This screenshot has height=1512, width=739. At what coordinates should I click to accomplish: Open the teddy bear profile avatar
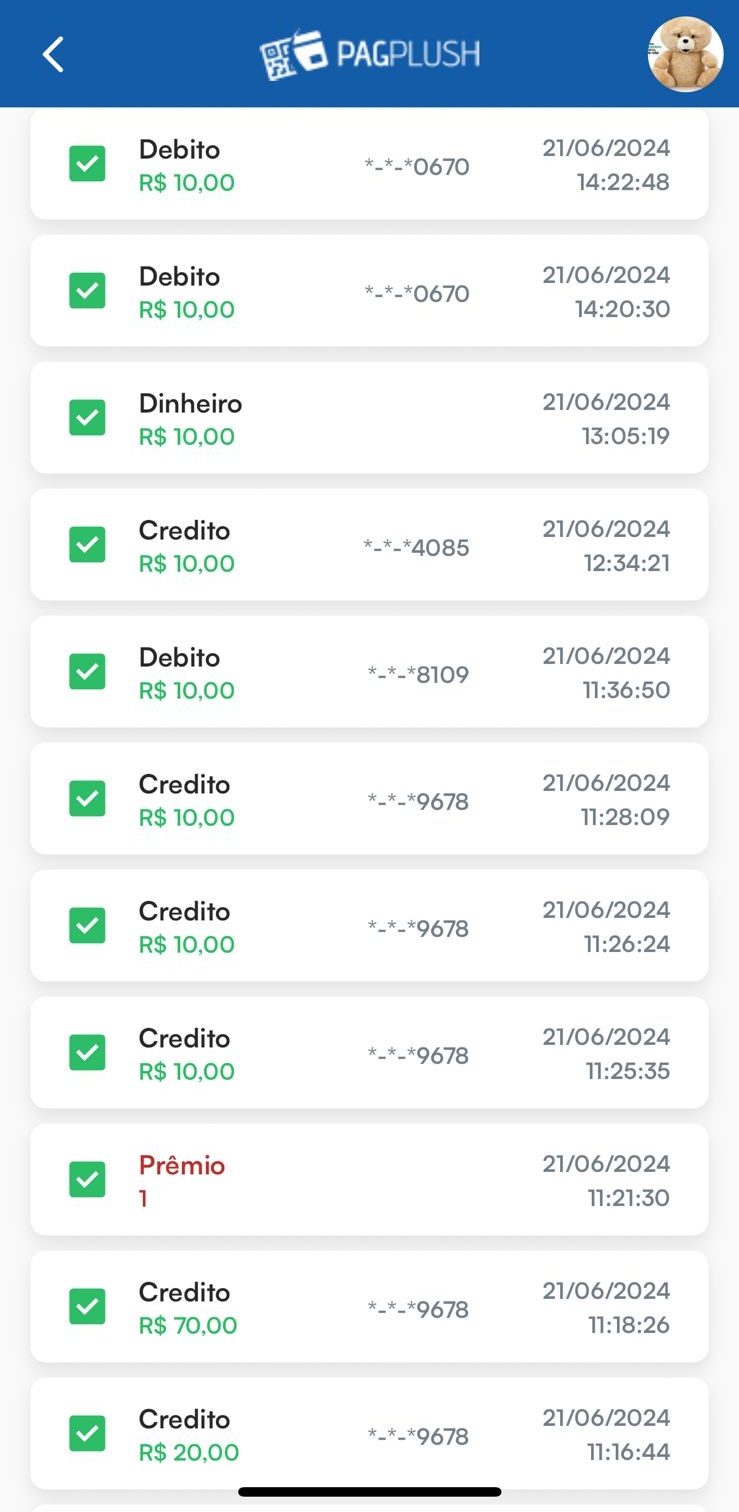(x=685, y=54)
